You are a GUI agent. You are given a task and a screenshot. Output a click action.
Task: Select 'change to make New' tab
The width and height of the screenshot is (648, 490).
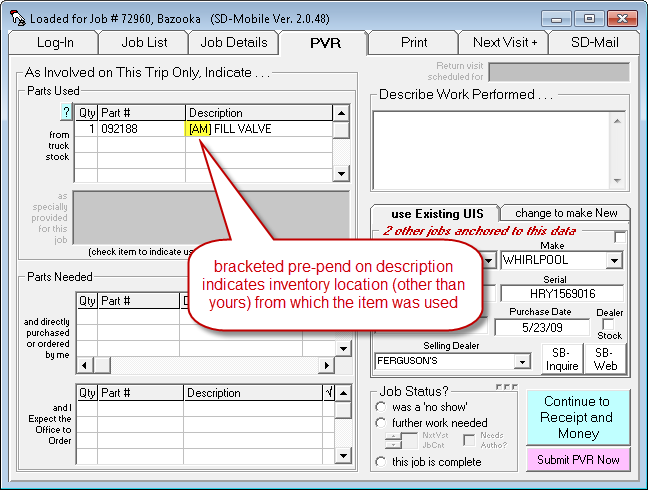coord(565,213)
